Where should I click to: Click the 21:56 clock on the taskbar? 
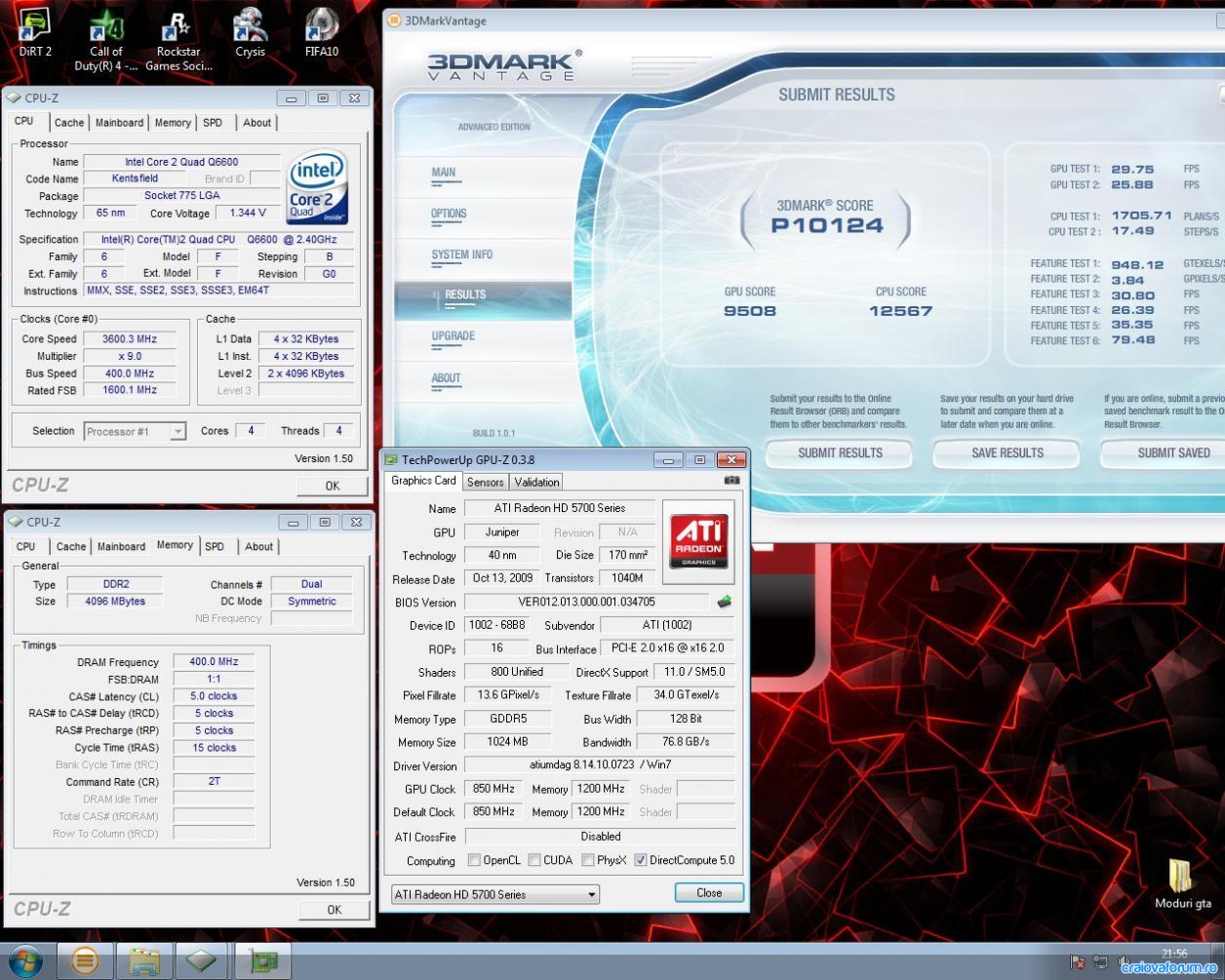click(x=1174, y=954)
